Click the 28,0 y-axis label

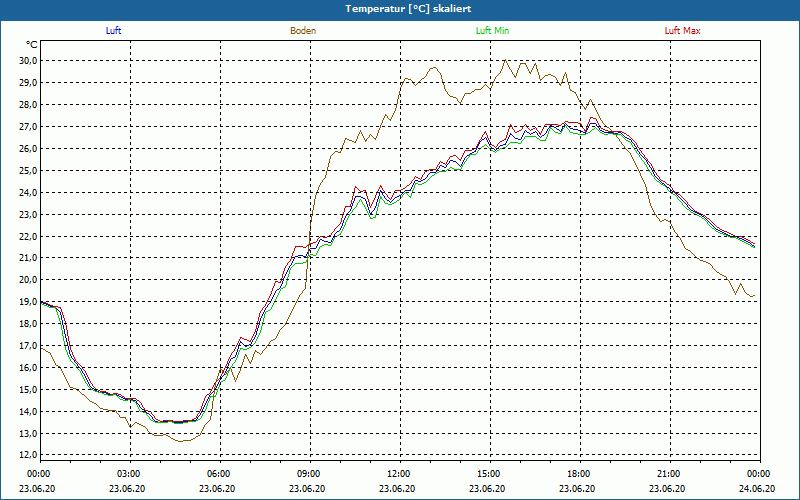pos(29,105)
